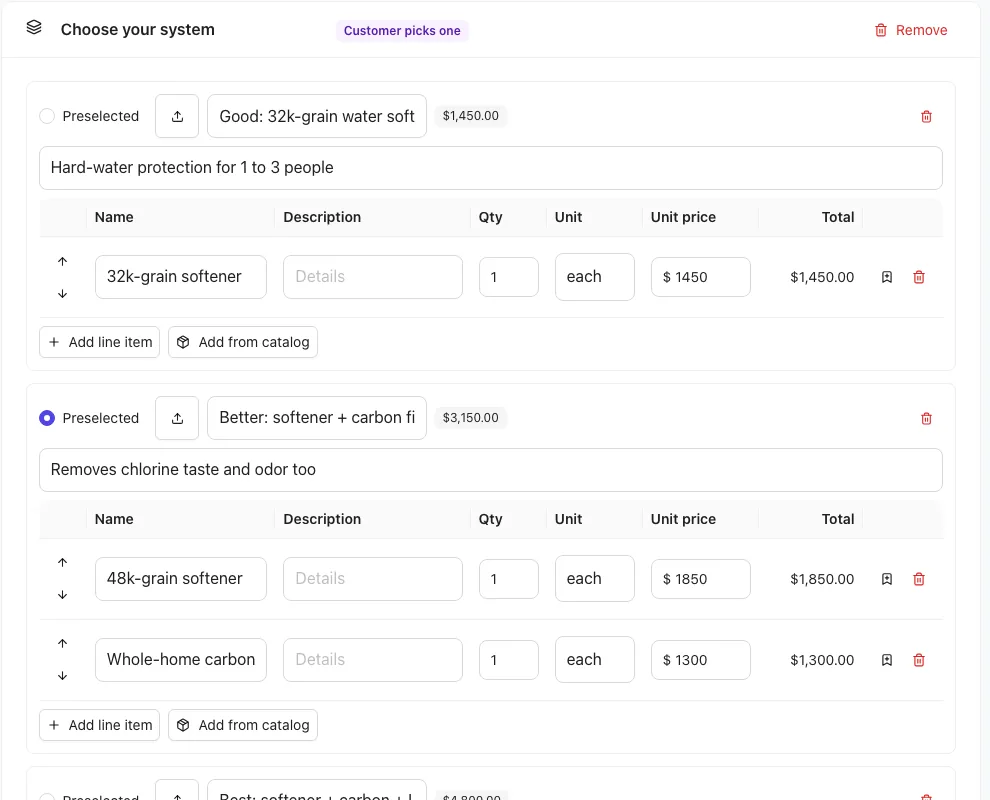The height and width of the screenshot is (800, 990).
Task: Add from catalog to Good option
Action: pos(243,342)
